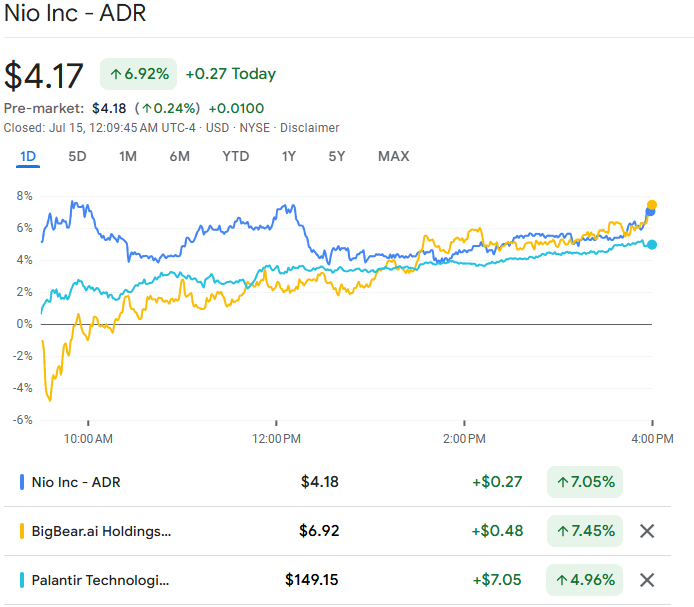
Task: Click the teal Palantir color bar
Action: (22, 580)
